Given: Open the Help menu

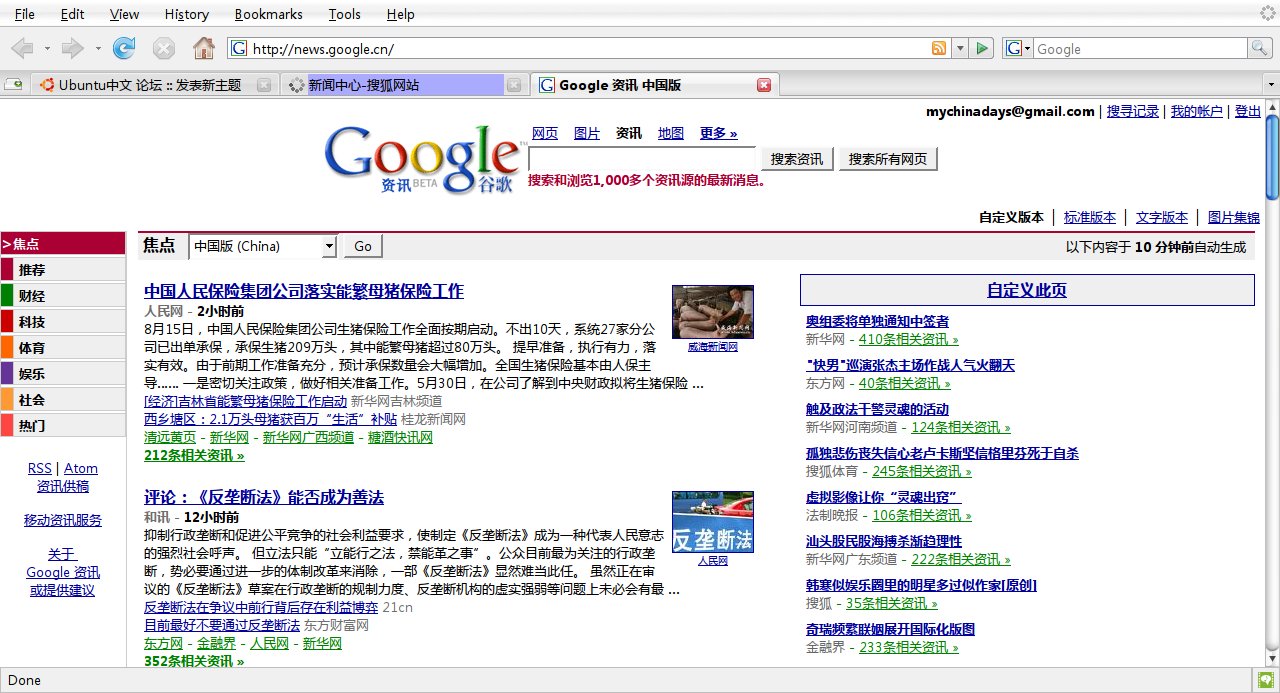Looking at the screenshot, I should 400,14.
